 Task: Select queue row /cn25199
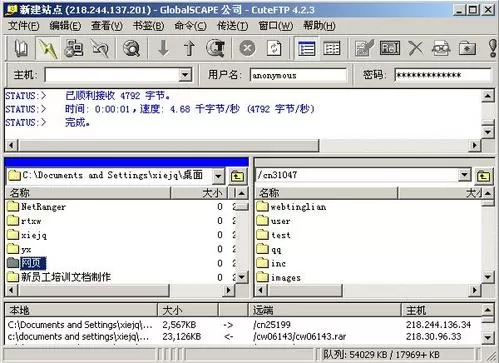[244, 324]
